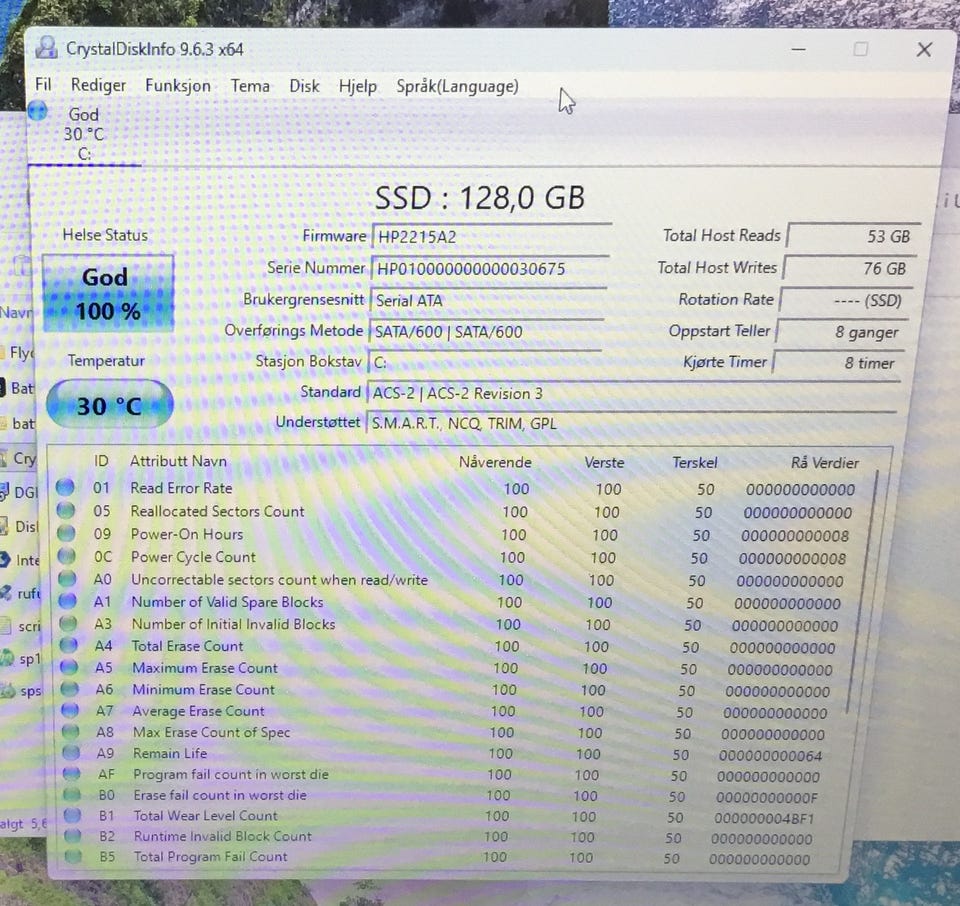The image size is (960, 906).
Task: Click the Firmware field HP2215A2
Action: click(492, 236)
